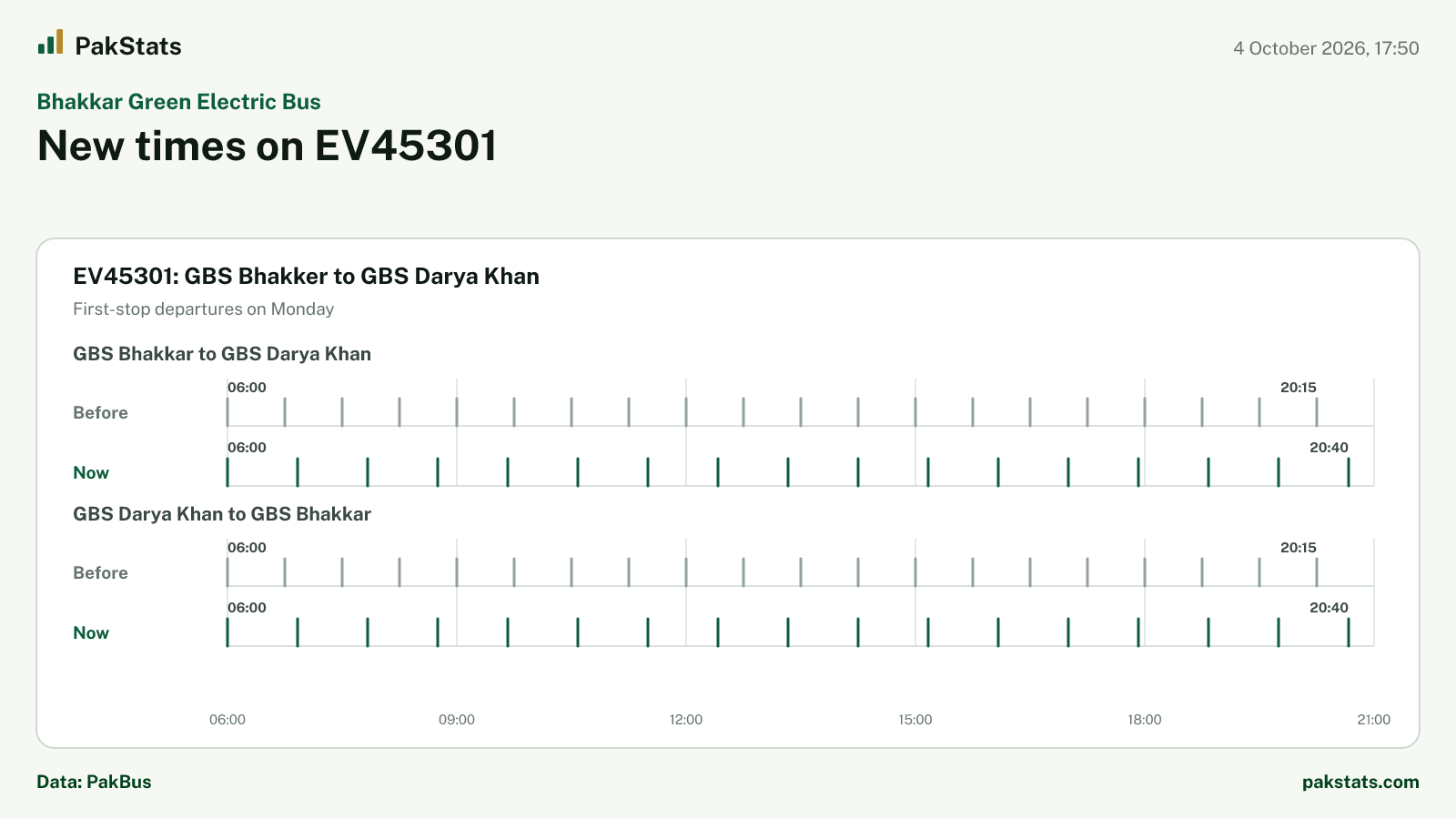Click the 15:00 axis label

[915, 720]
